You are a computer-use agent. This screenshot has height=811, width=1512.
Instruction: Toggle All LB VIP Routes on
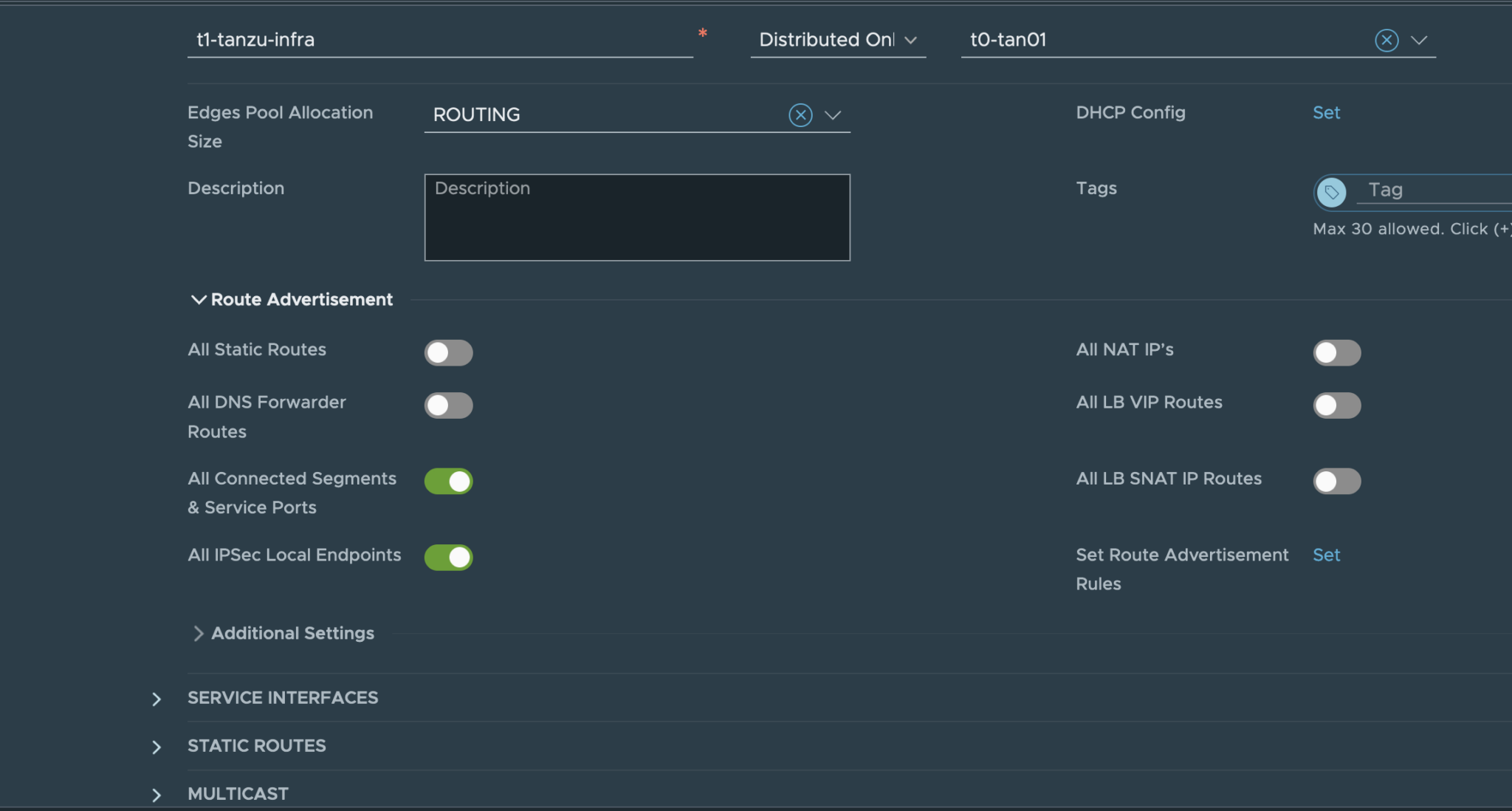pos(1336,405)
